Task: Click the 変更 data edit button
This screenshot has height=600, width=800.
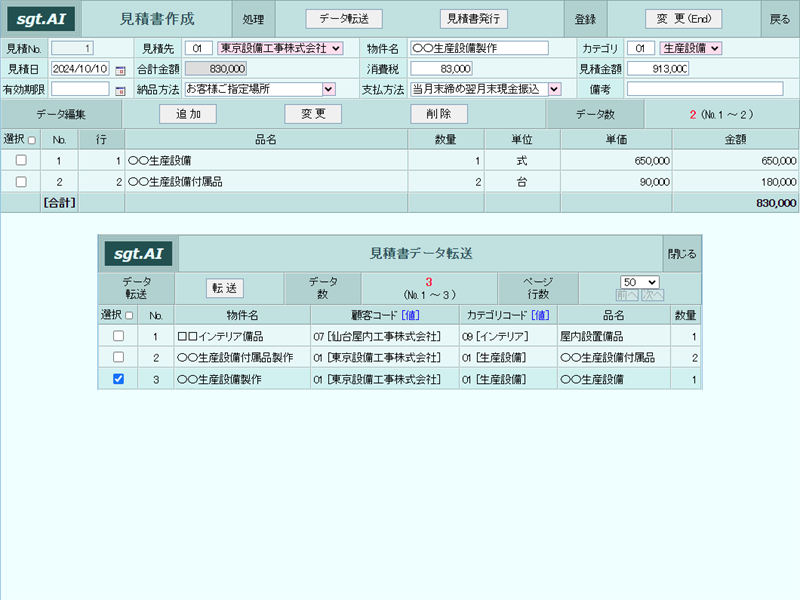Action: click(x=313, y=114)
